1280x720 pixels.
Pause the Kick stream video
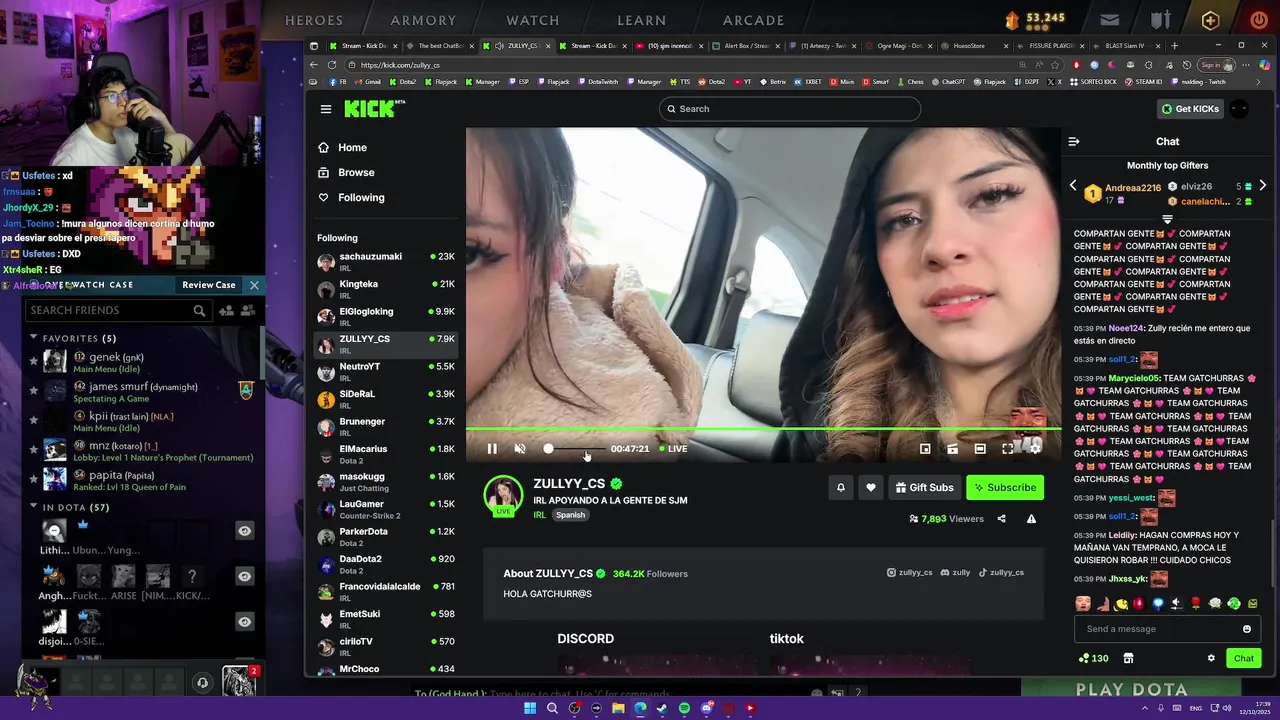point(492,449)
